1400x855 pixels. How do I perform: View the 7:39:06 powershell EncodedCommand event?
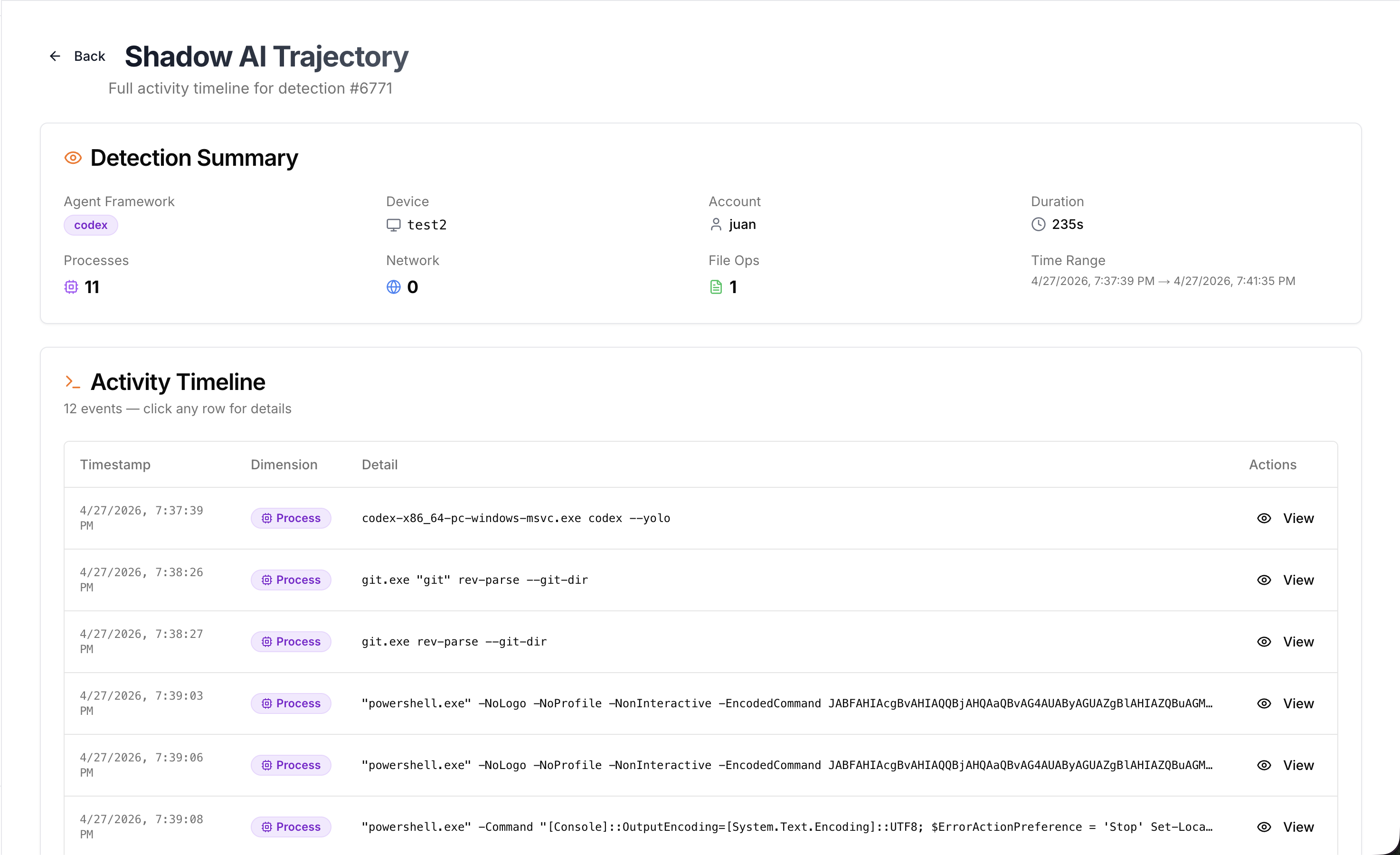pos(1286,765)
